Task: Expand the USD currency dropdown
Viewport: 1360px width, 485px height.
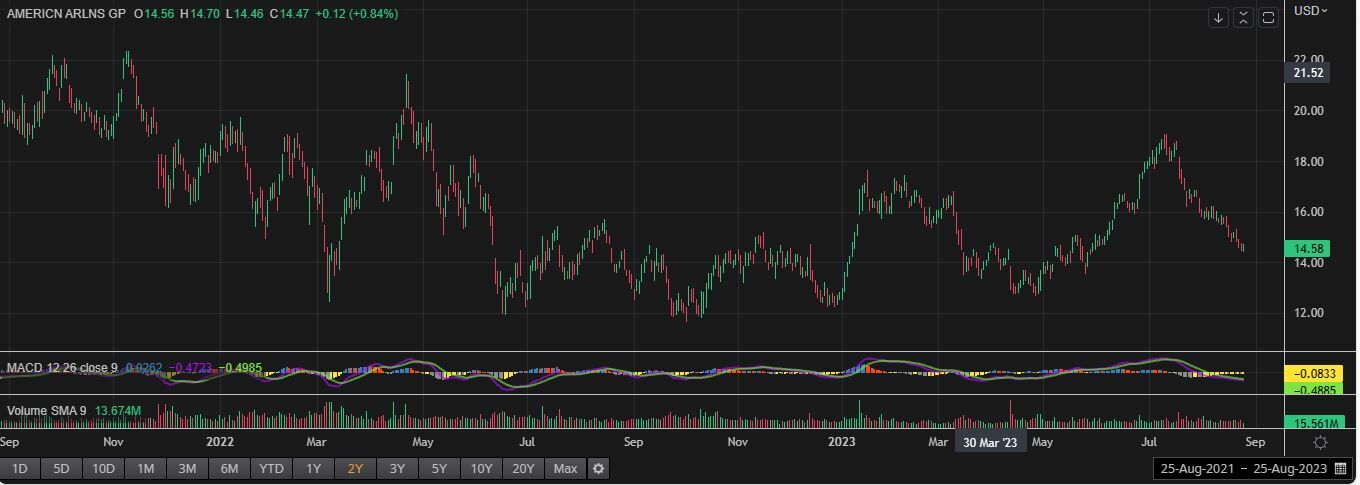Action: point(1310,10)
